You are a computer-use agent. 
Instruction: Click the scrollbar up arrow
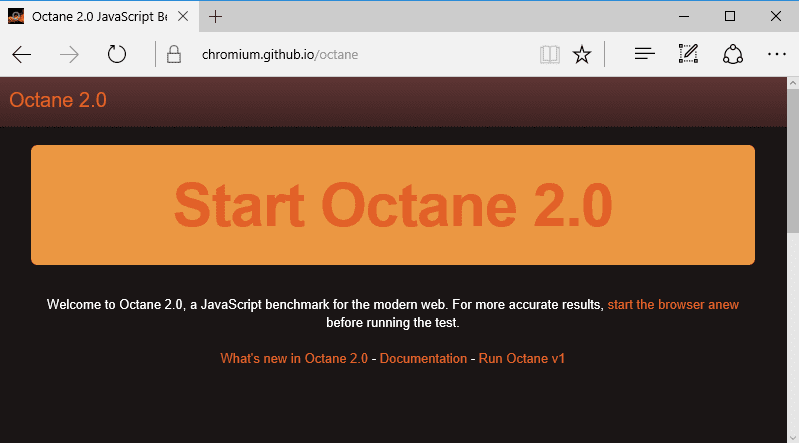[793, 83]
